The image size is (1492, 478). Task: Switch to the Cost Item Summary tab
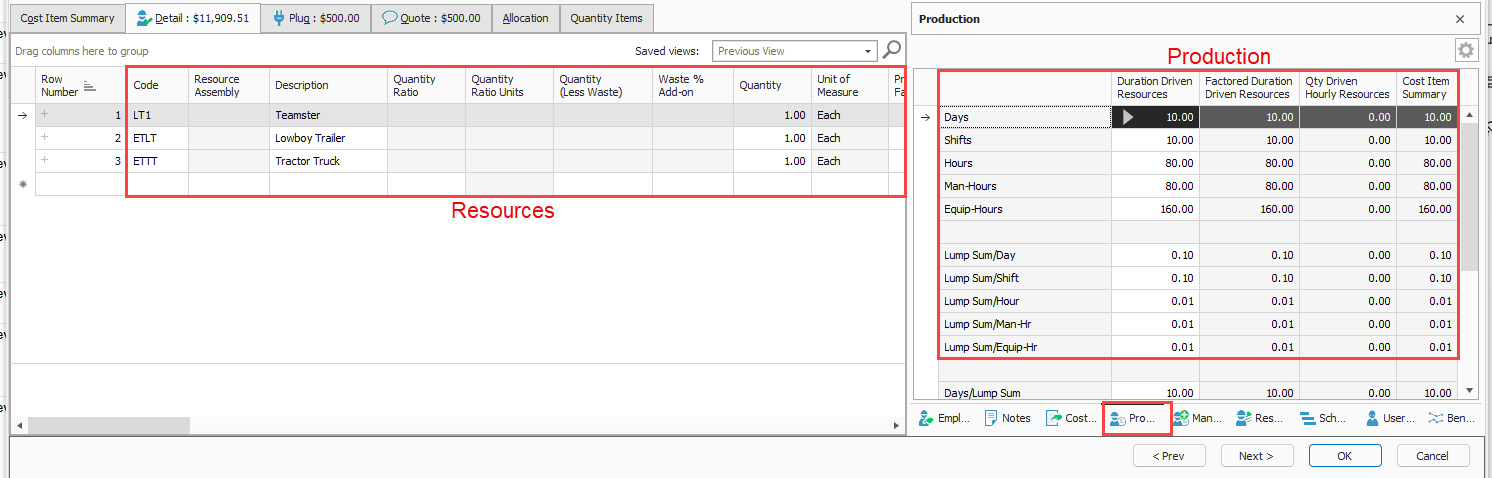67,18
